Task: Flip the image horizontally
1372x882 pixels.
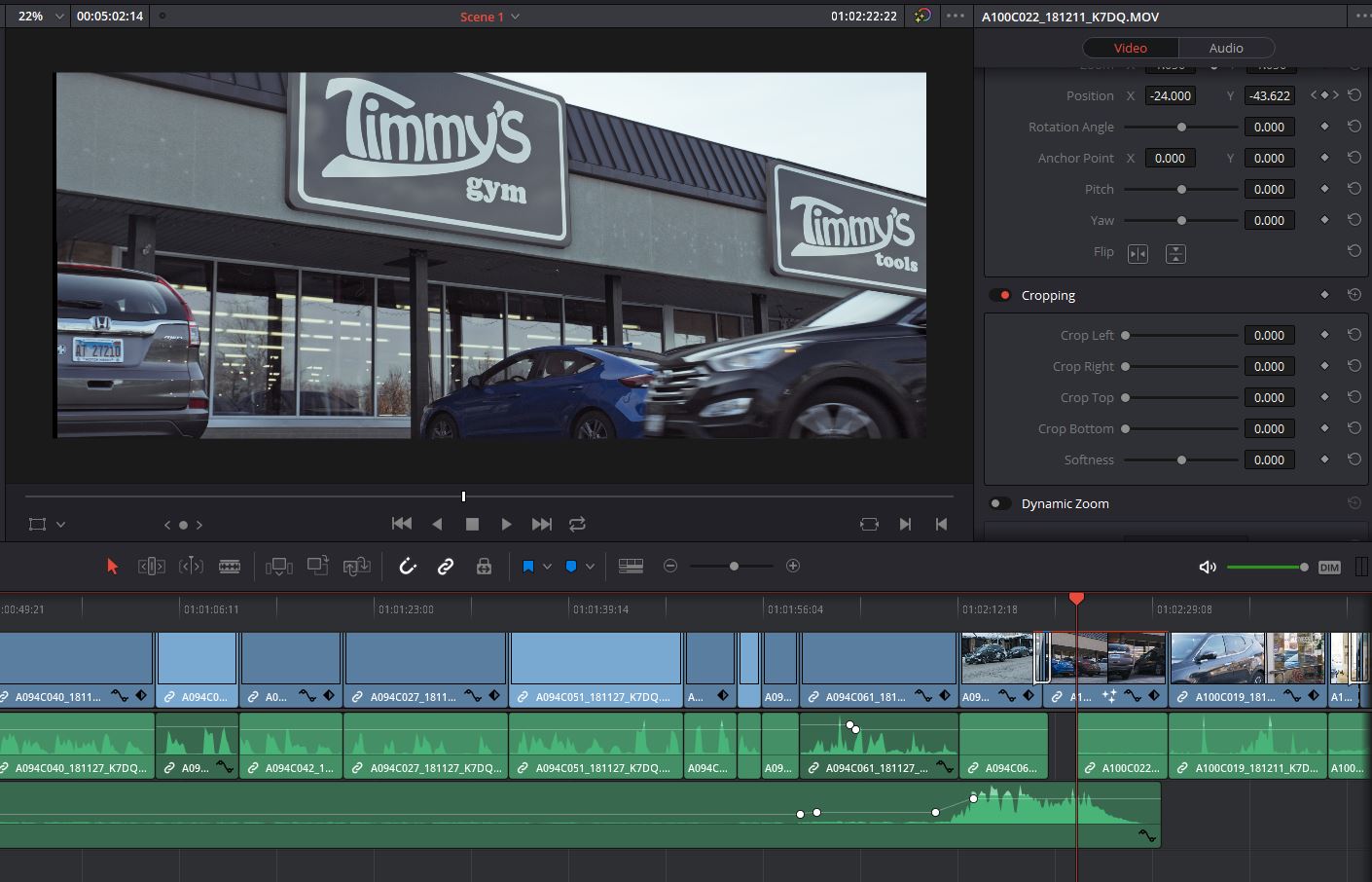Action: coord(1137,254)
